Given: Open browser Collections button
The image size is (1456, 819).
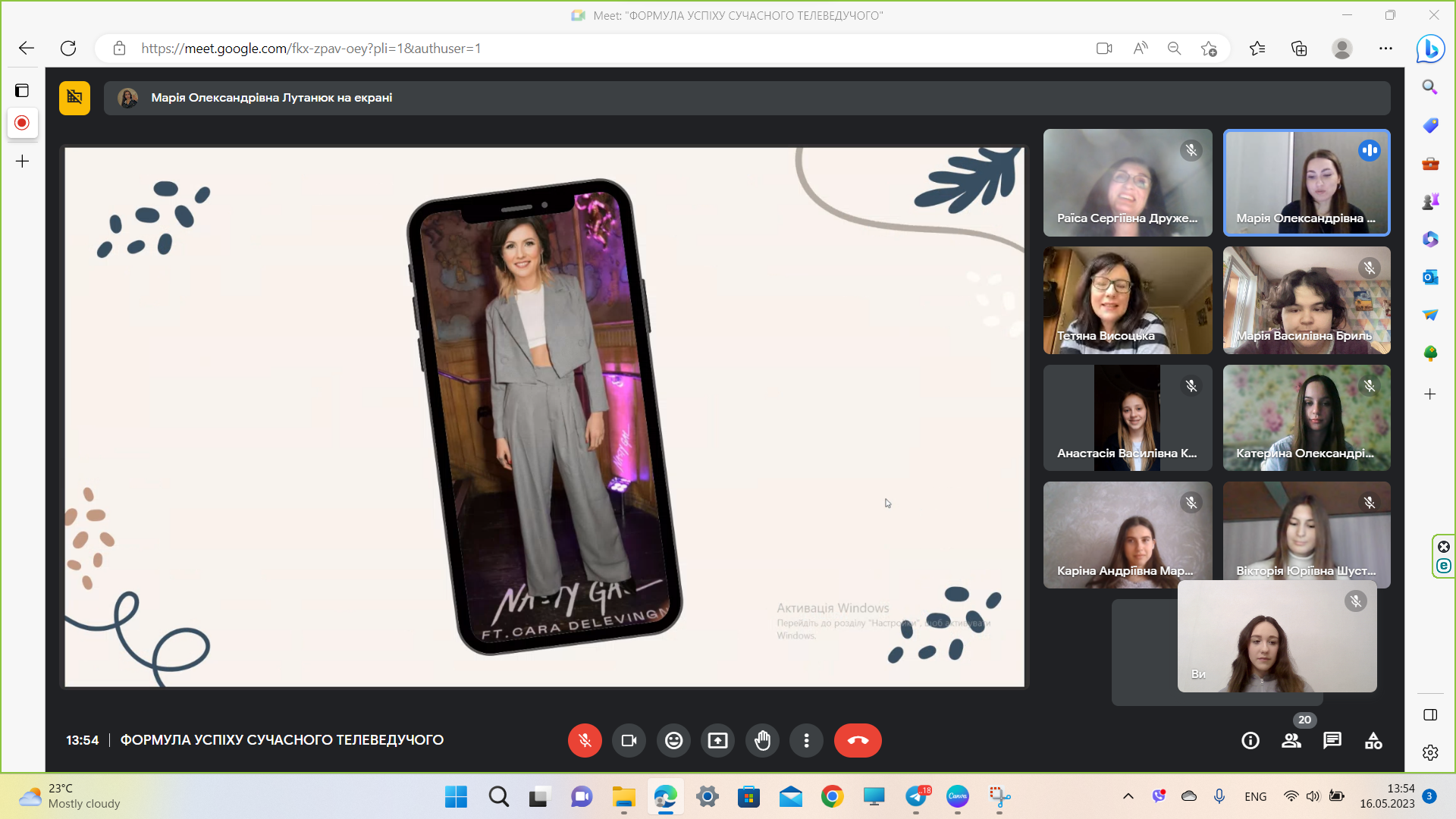Looking at the screenshot, I should [x=1299, y=49].
